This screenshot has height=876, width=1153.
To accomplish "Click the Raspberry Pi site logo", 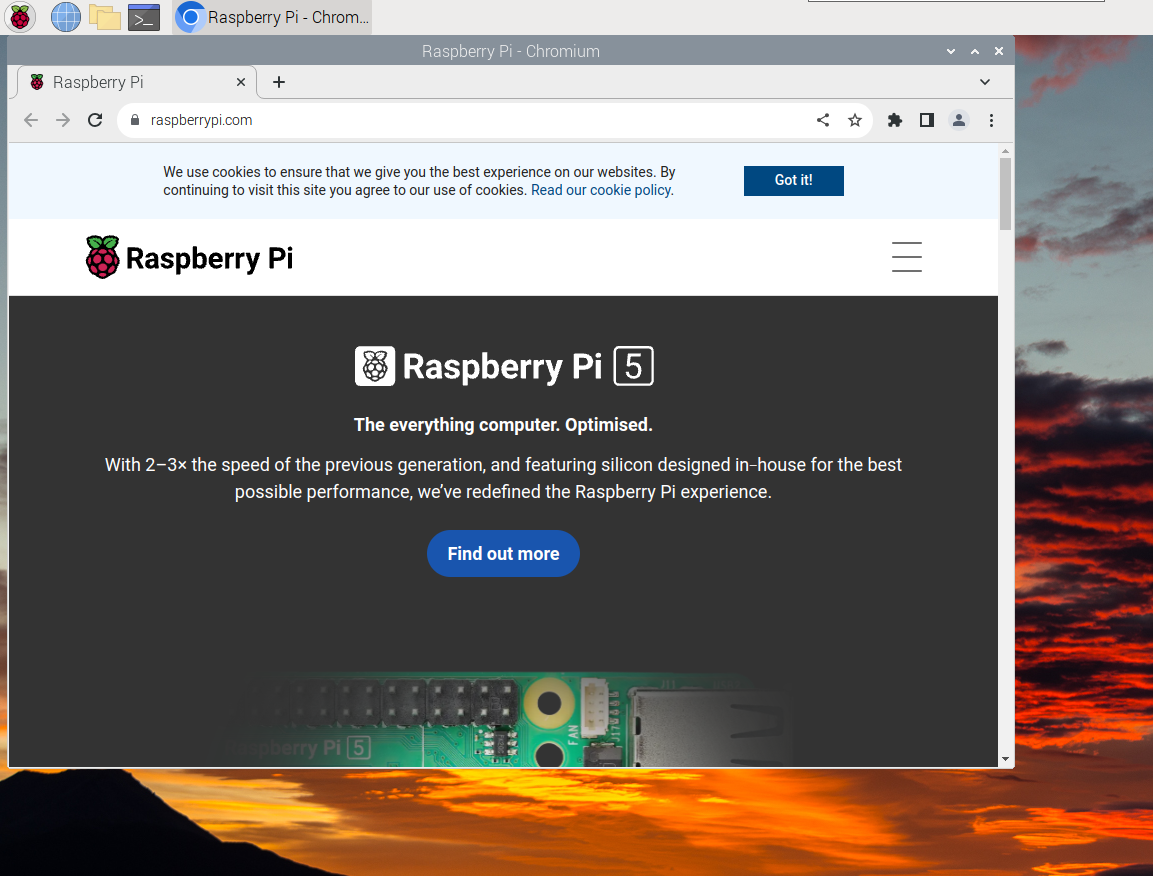I will click(x=189, y=257).
